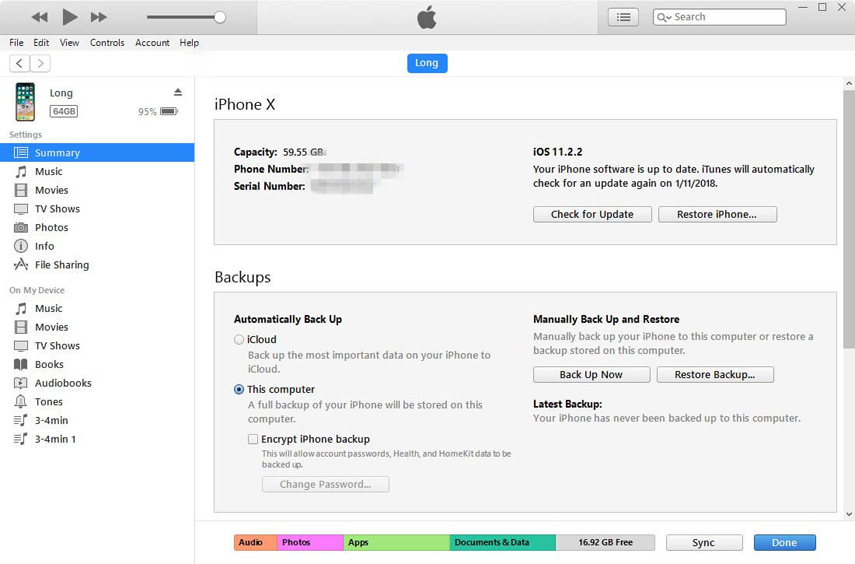Click the Audiobooks icon
The height and width of the screenshot is (564, 855).
coord(21,383)
